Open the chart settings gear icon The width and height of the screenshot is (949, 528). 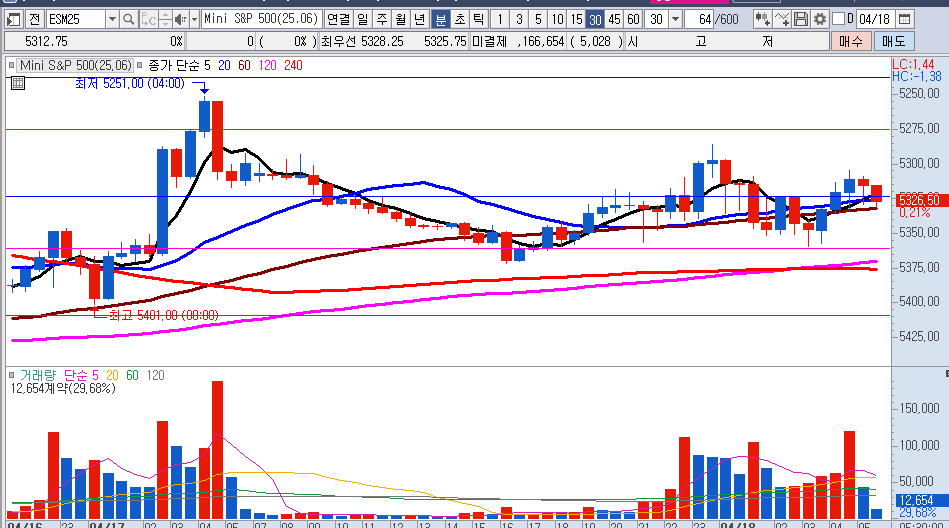pos(820,19)
